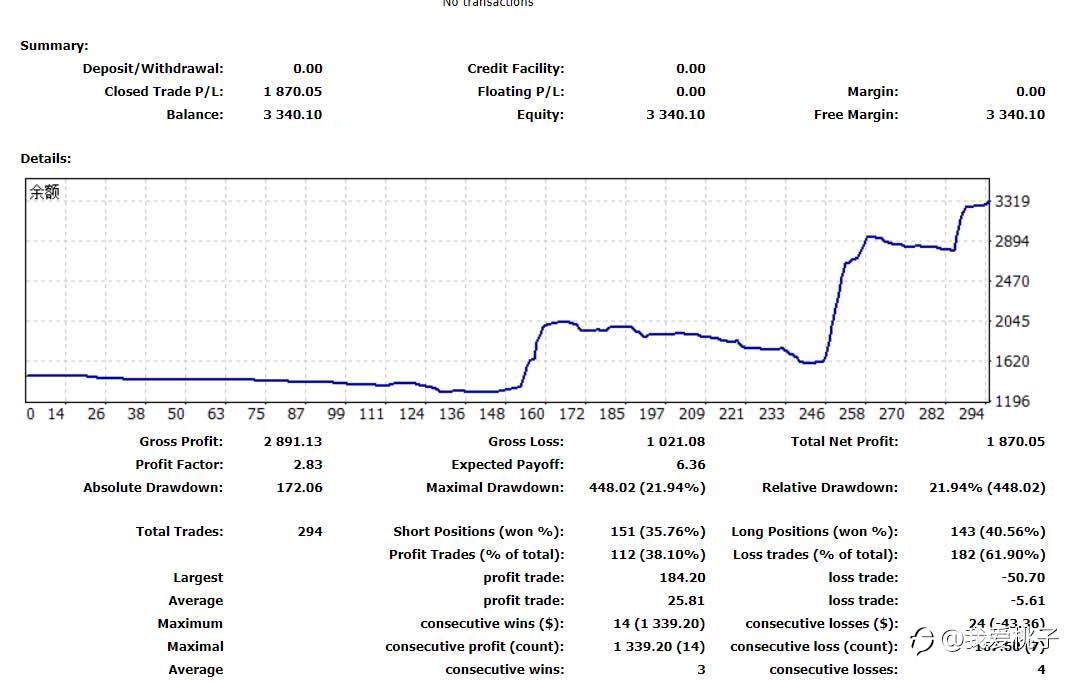
Task: Click the 2894 value on the chart axis
Action: (1012, 242)
